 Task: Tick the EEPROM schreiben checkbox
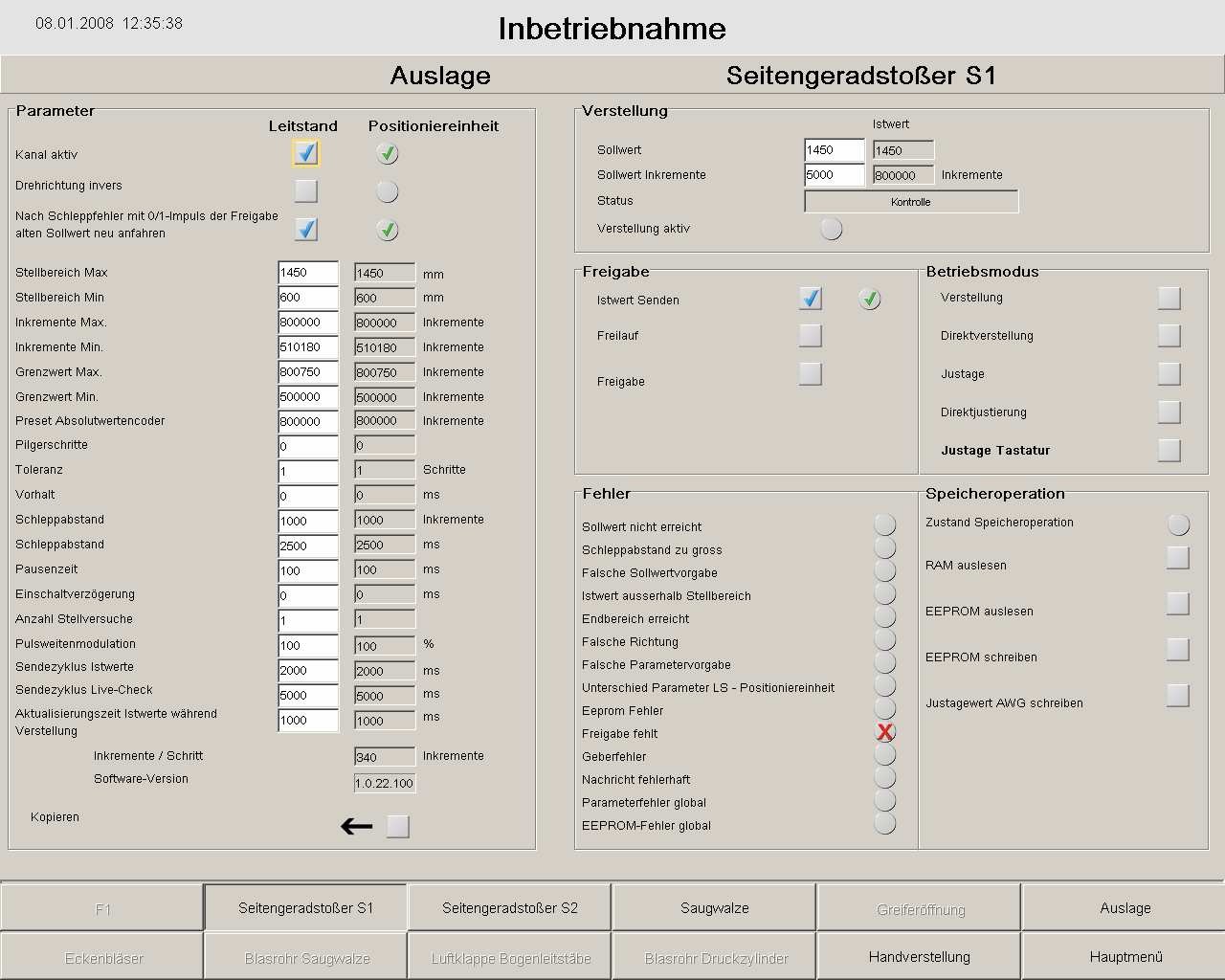pos(1177,649)
